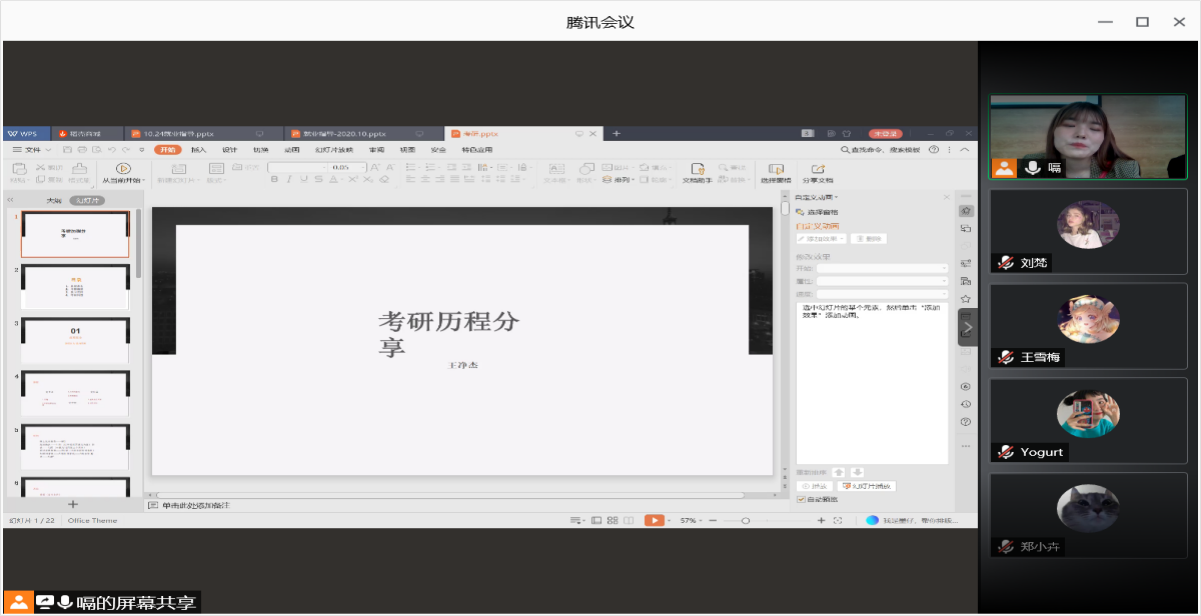This screenshot has height=616, width=1201.
Task: Click the help question mark icon near search
Action: click(934, 149)
